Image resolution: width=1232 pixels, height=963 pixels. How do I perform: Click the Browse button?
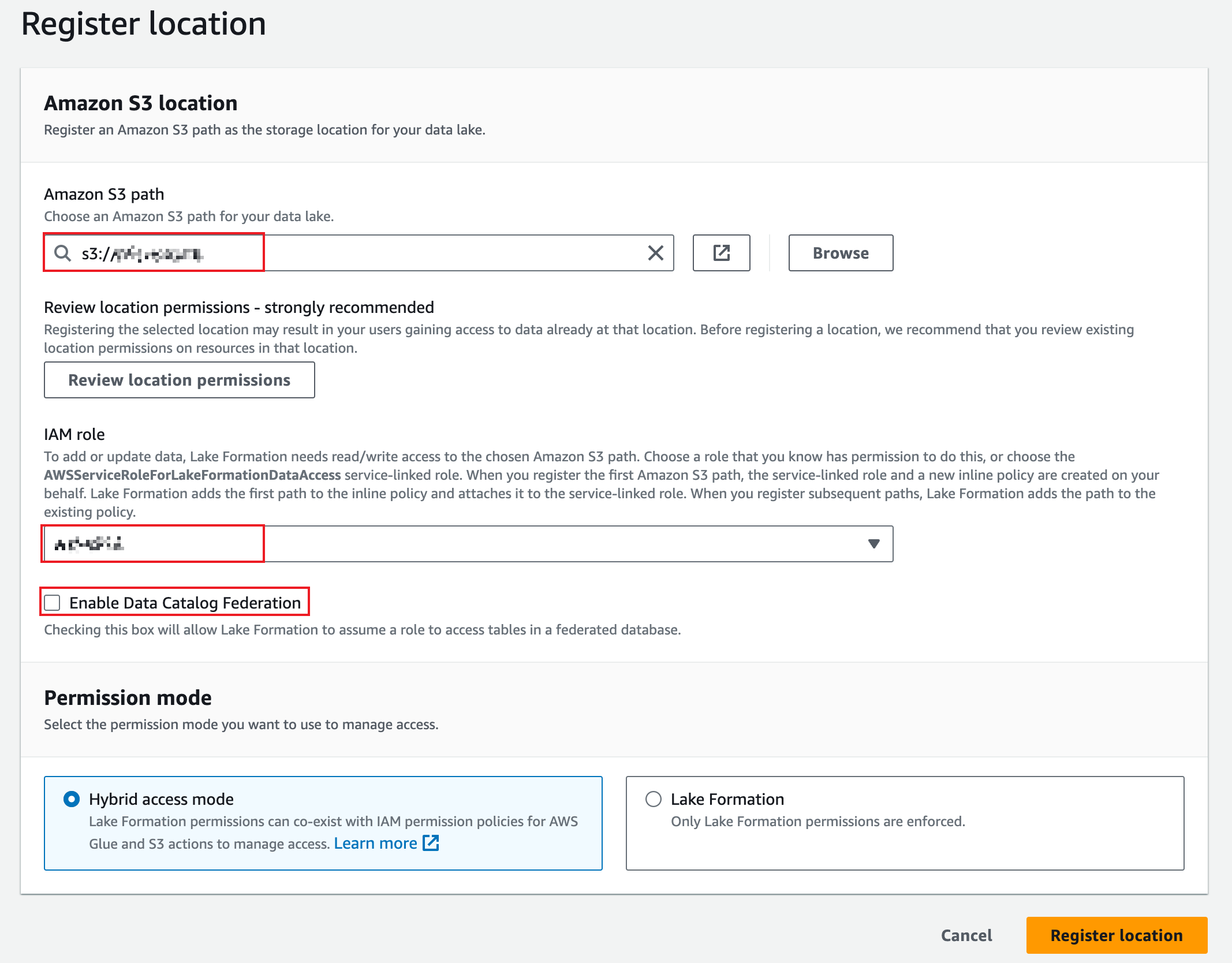pos(841,253)
